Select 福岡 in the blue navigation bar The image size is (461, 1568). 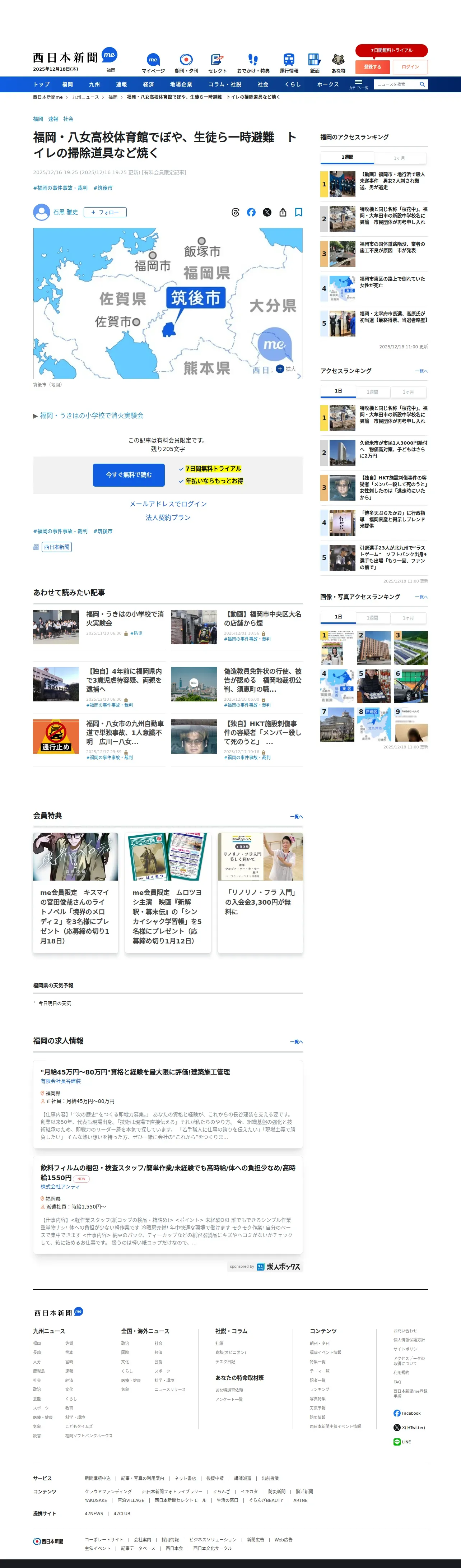(x=67, y=85)
